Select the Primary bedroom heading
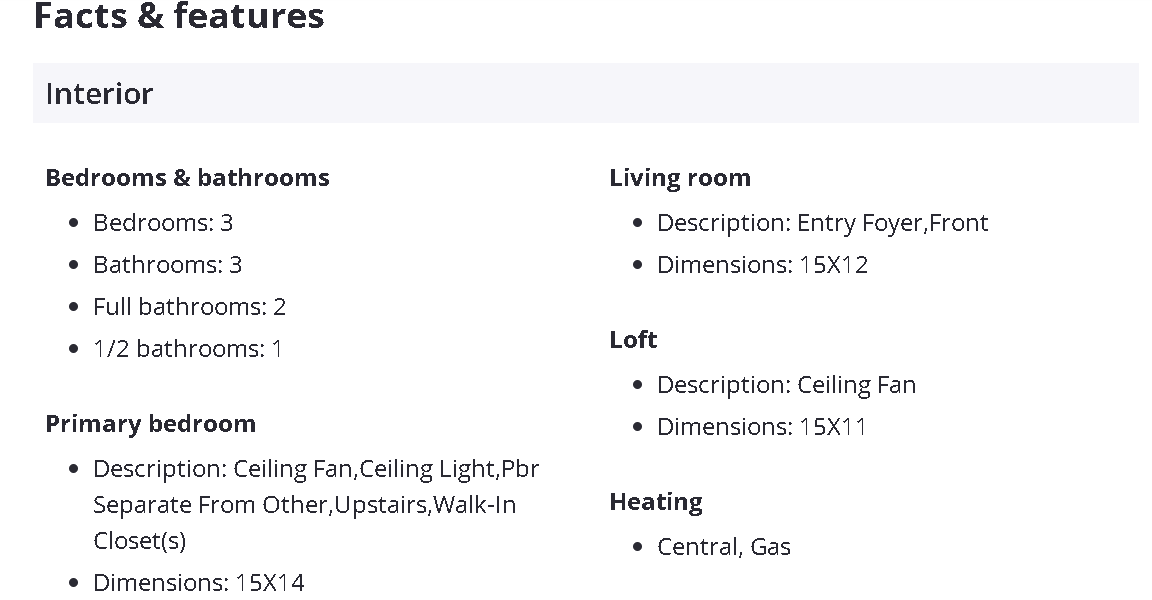The height and width of the screenshot is (600, 1152). pyautogui.click(x=151, y=424)
